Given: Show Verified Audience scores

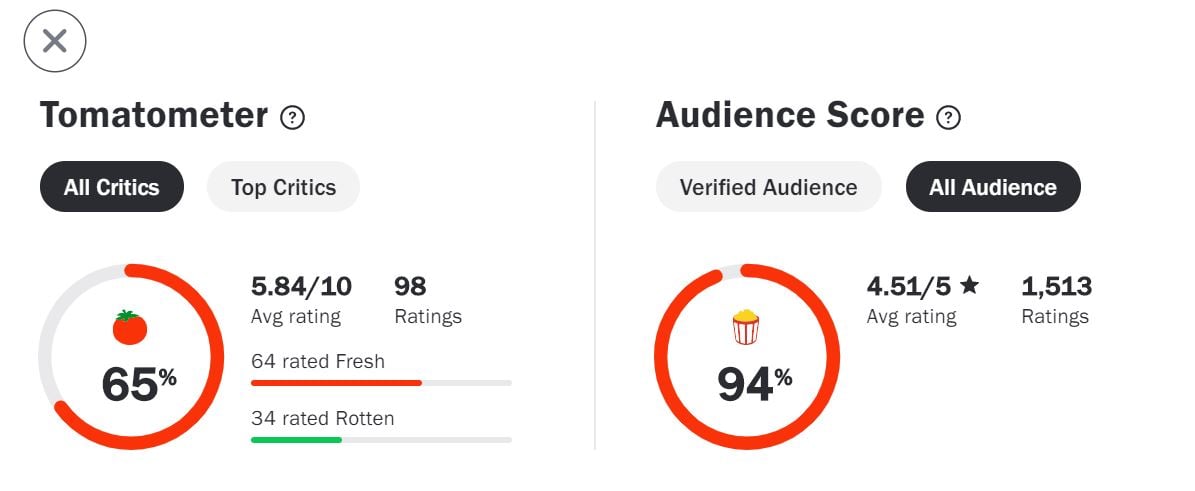Looking at the screenshot, I should tap(768, 187).
